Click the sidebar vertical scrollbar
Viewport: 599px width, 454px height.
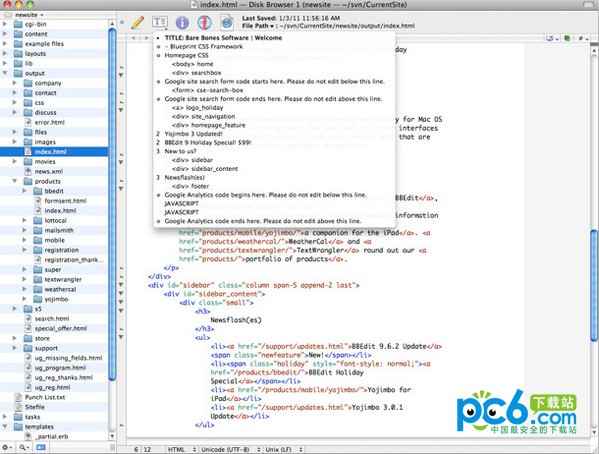click(112, 229)
